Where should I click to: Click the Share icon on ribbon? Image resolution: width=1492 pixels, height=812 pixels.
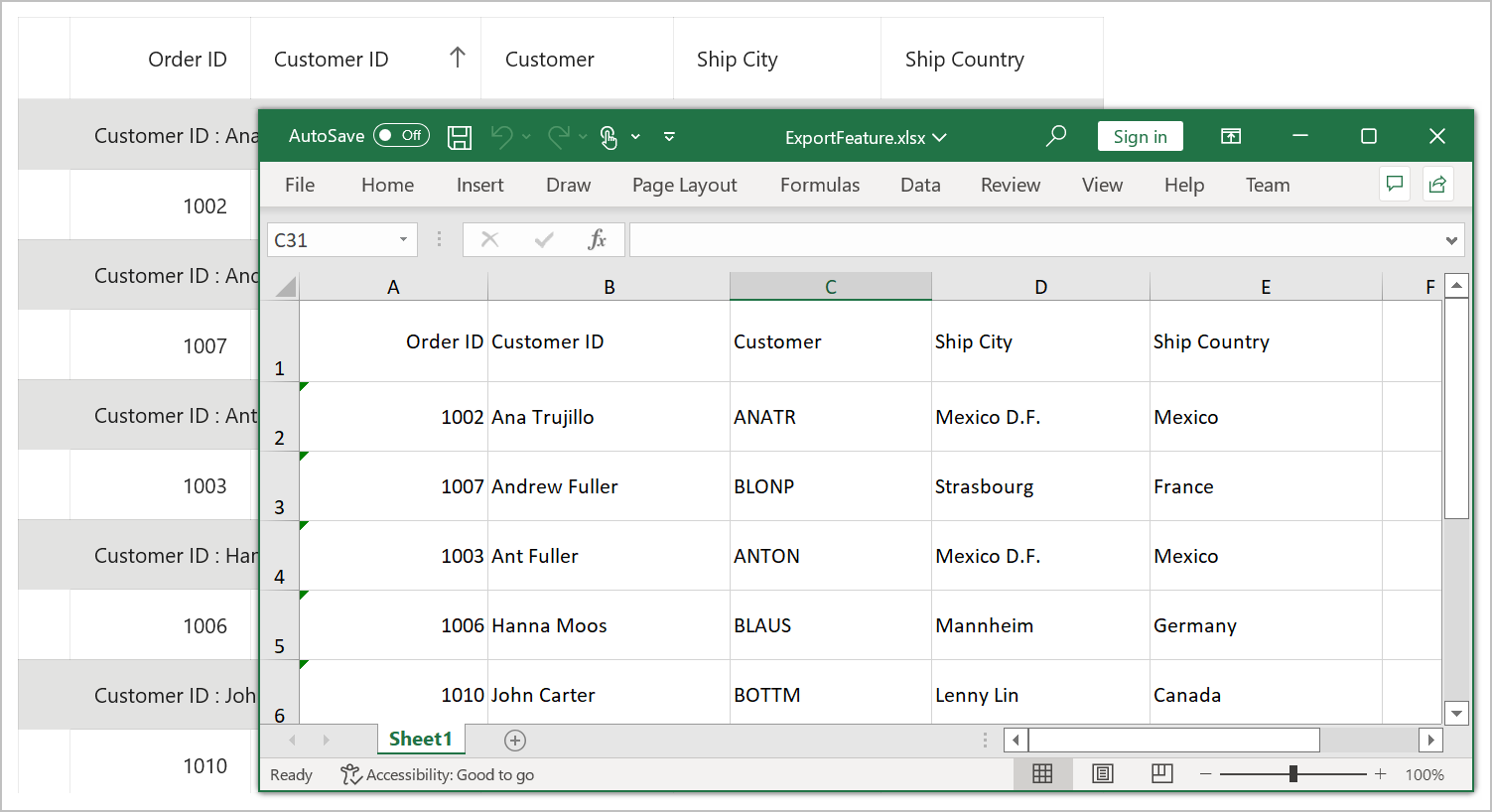[1436, 184]
